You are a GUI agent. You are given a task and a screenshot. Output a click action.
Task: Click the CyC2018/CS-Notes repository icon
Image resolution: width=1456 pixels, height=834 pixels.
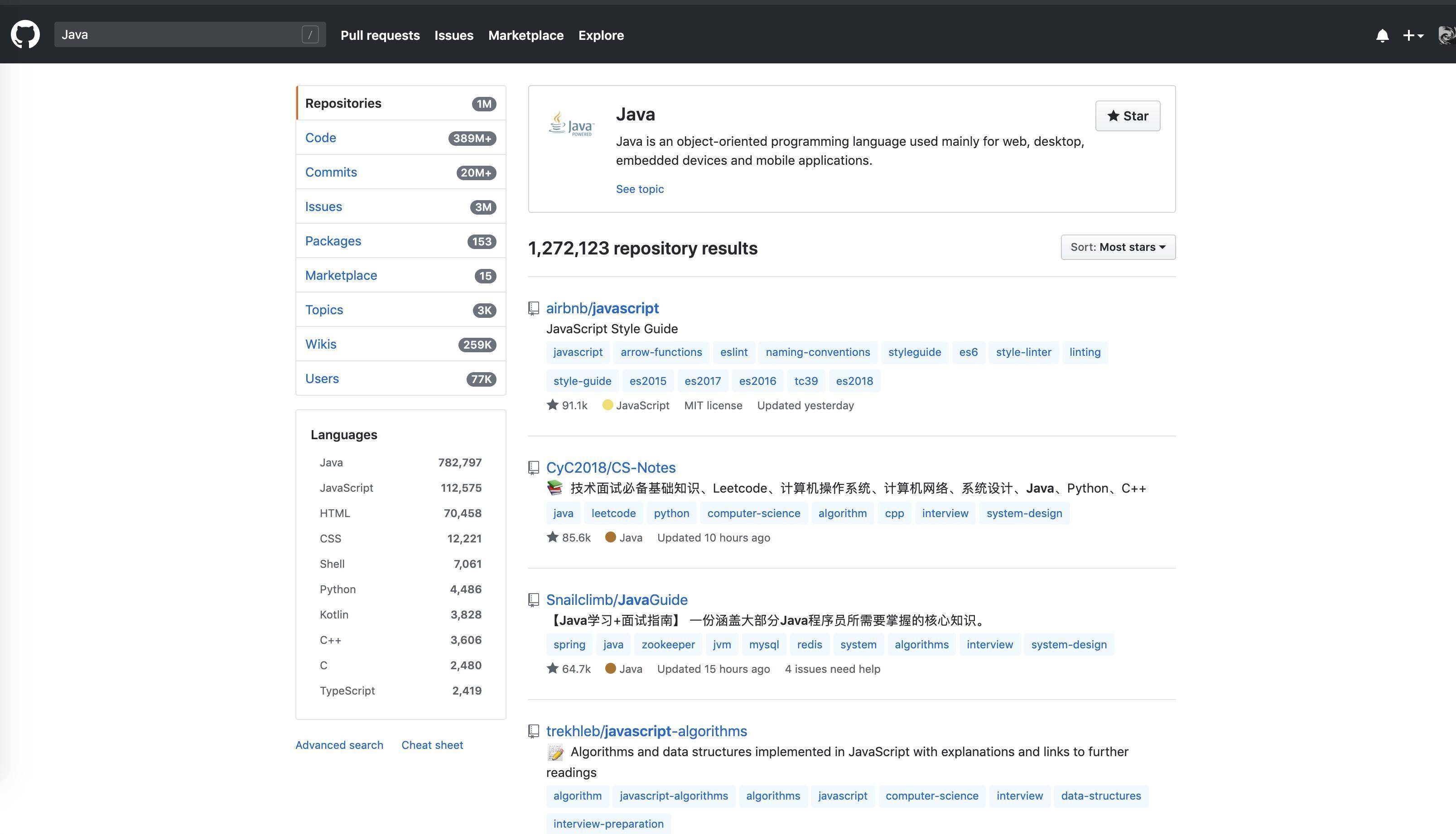533,467
